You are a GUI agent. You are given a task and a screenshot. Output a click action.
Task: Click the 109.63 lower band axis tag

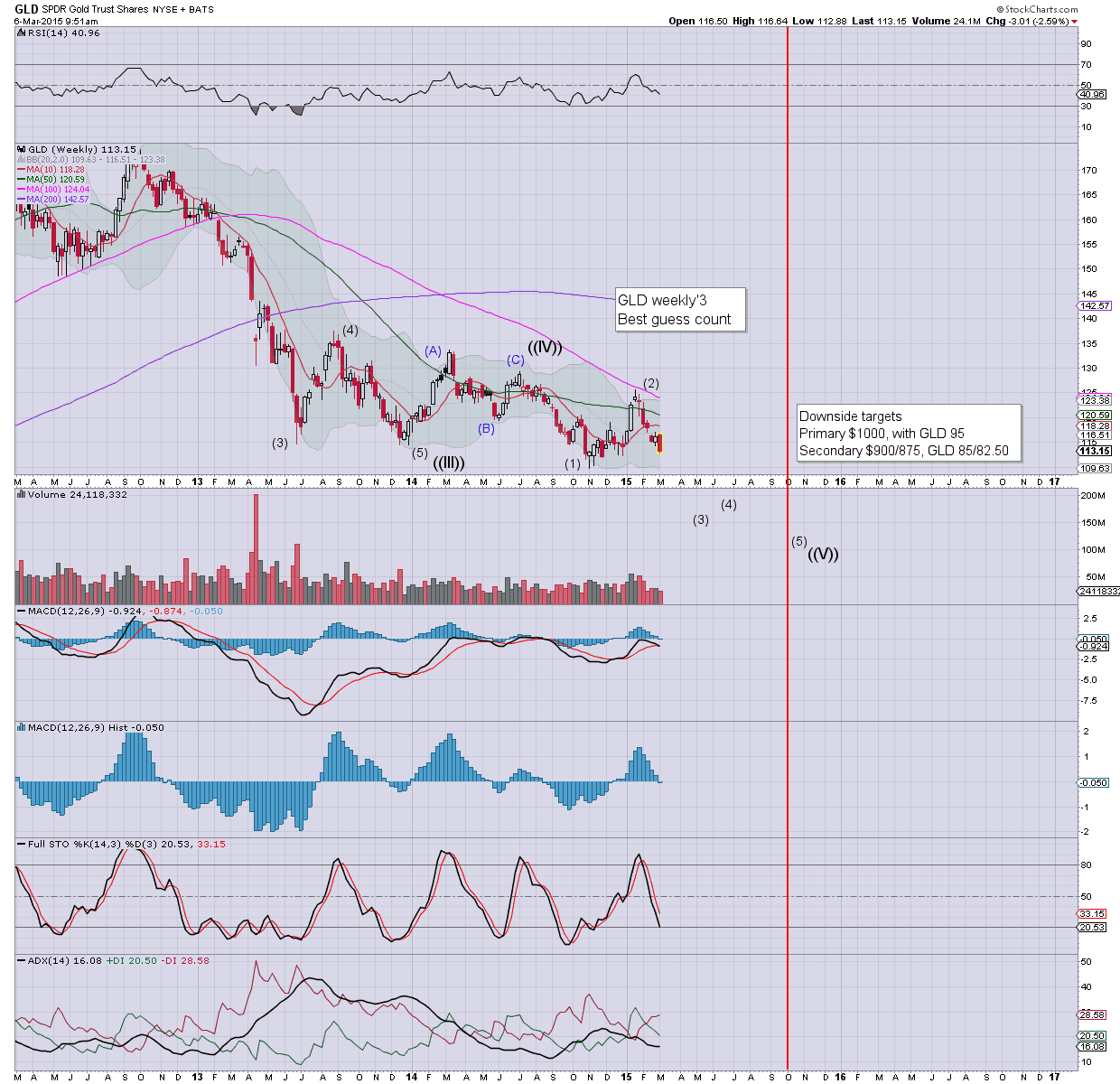click(x=1095, y=468)
